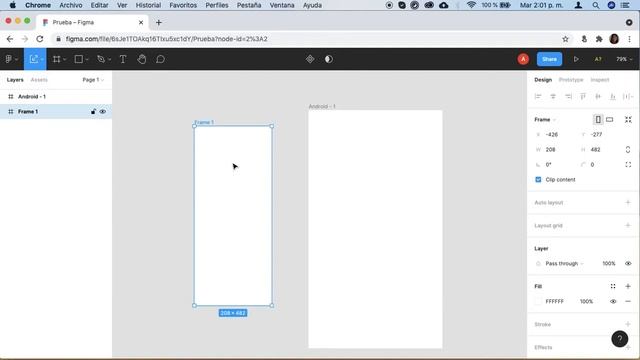Screen dimensions: 640x360
Task: Add auto layout with plus icon
Action: [628, 202]
